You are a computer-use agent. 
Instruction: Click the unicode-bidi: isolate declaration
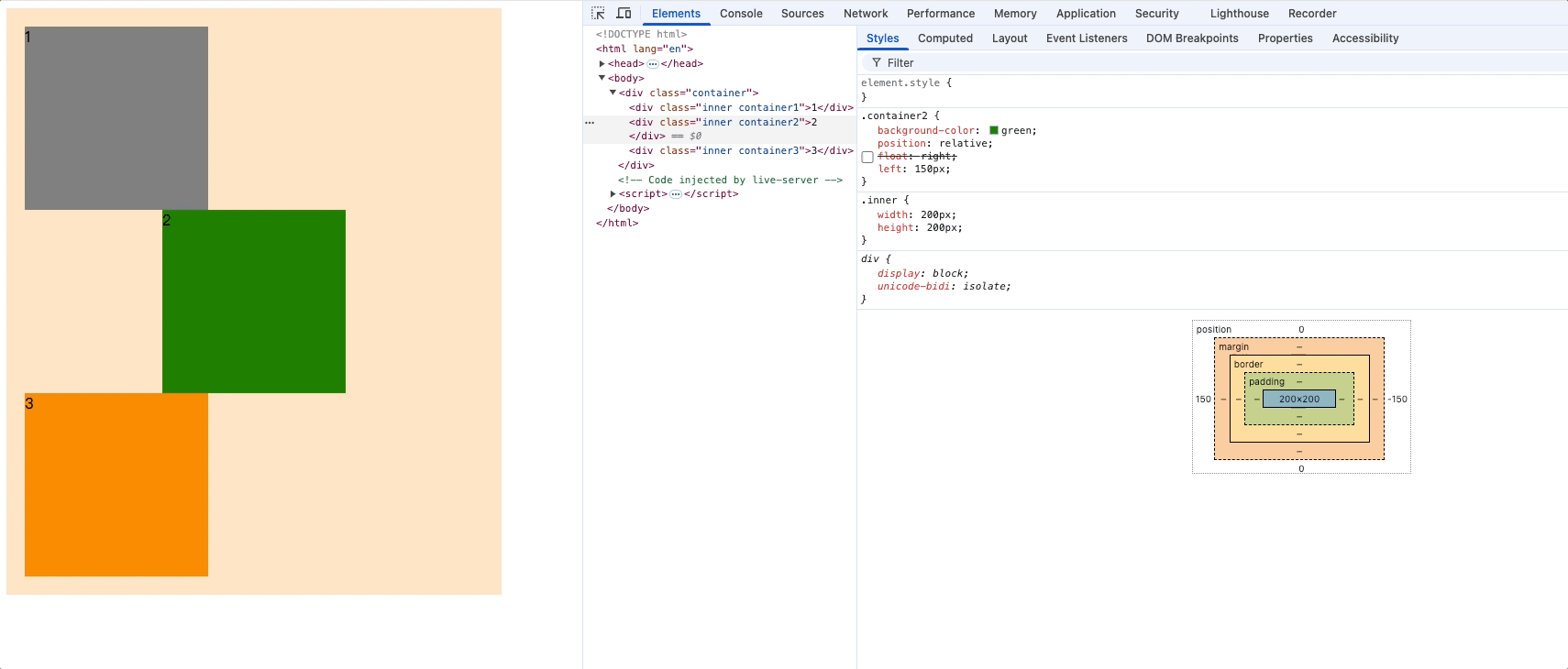[944, 286]
